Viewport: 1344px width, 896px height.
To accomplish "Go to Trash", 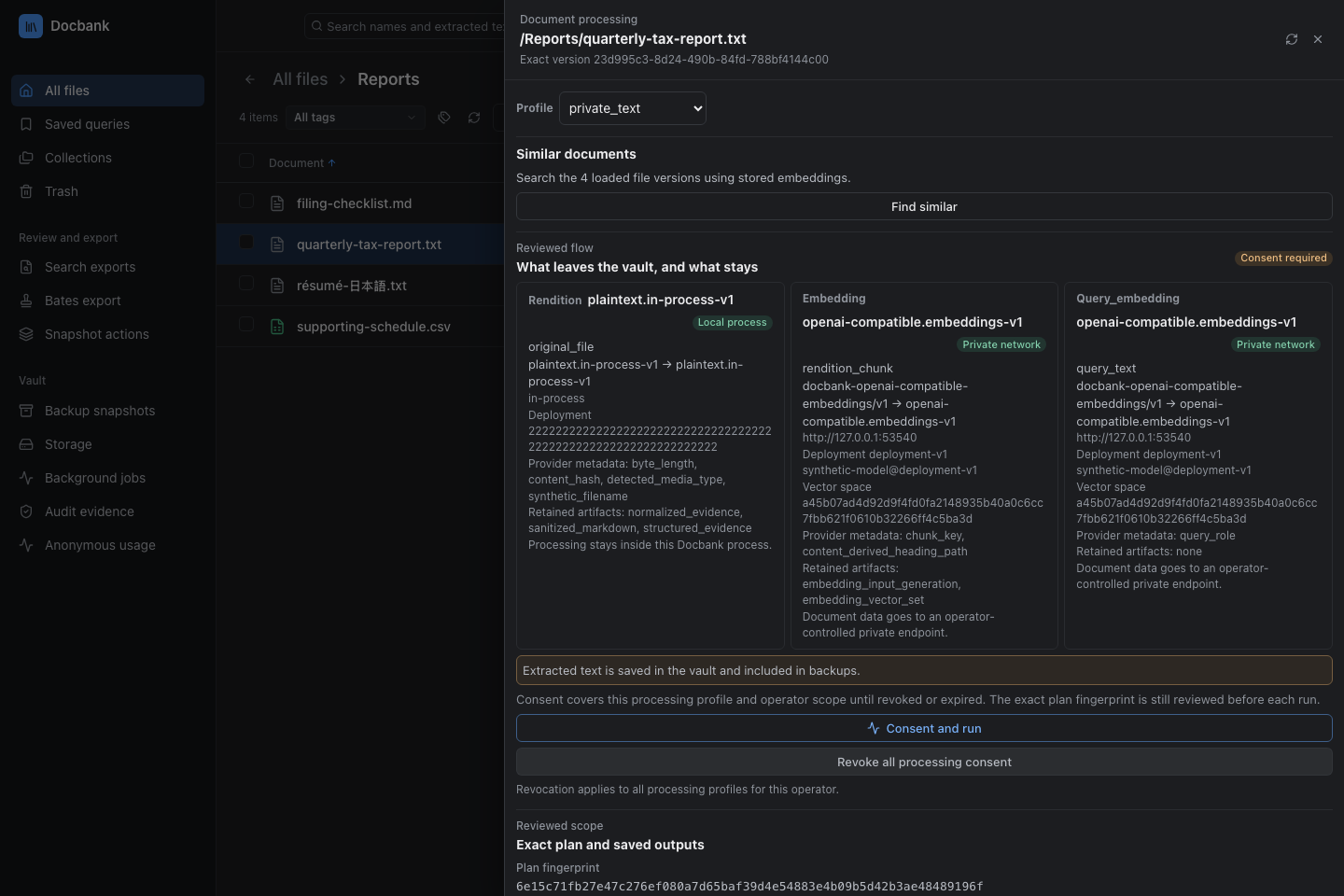I will 107,191.
